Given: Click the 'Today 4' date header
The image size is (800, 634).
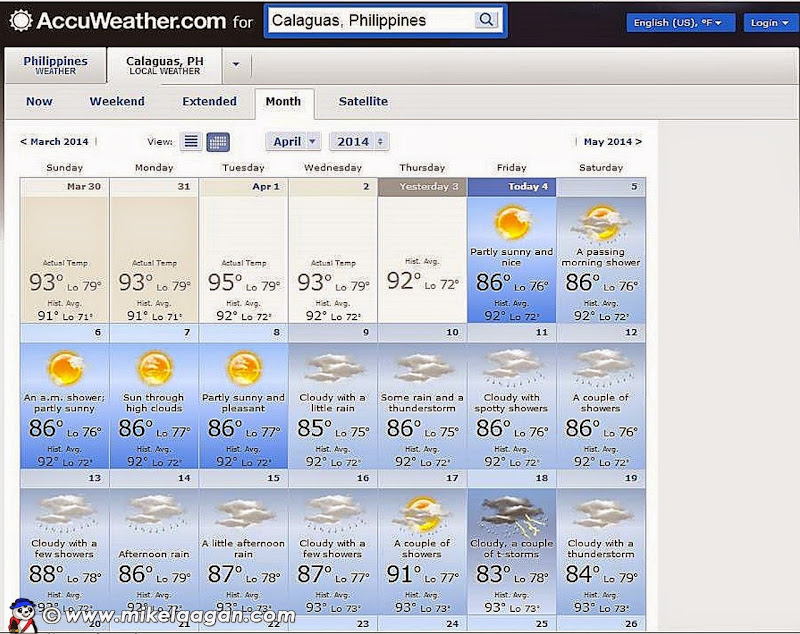Looking at the screenshot, I should (x=512, y=187).
